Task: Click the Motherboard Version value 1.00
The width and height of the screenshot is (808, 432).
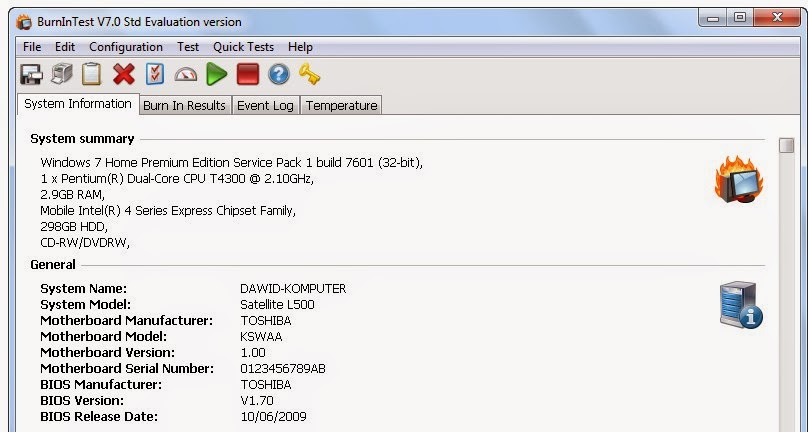Action: pos(253,353)
